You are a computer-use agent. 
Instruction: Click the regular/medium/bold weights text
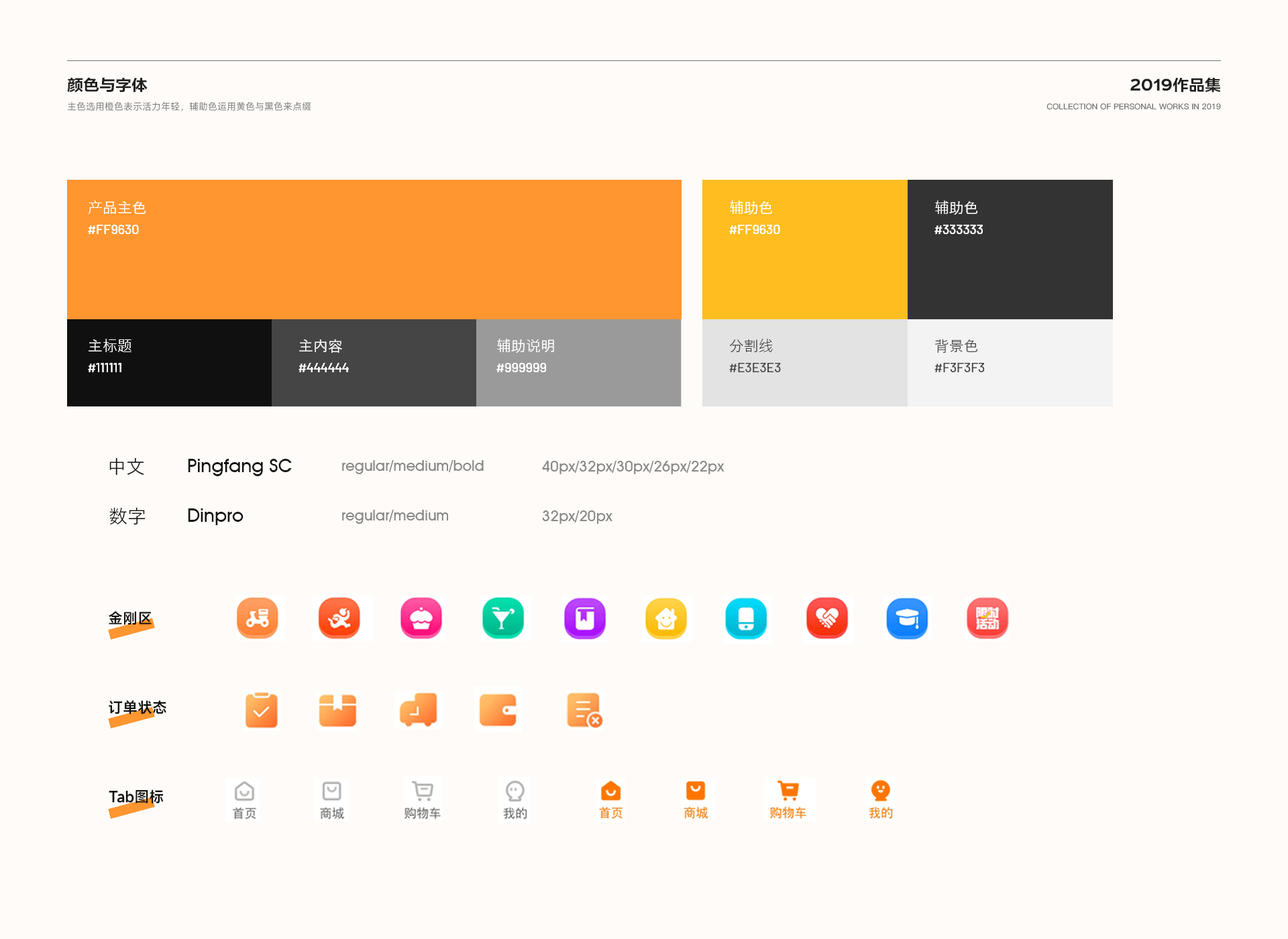[x=413, y=466]
